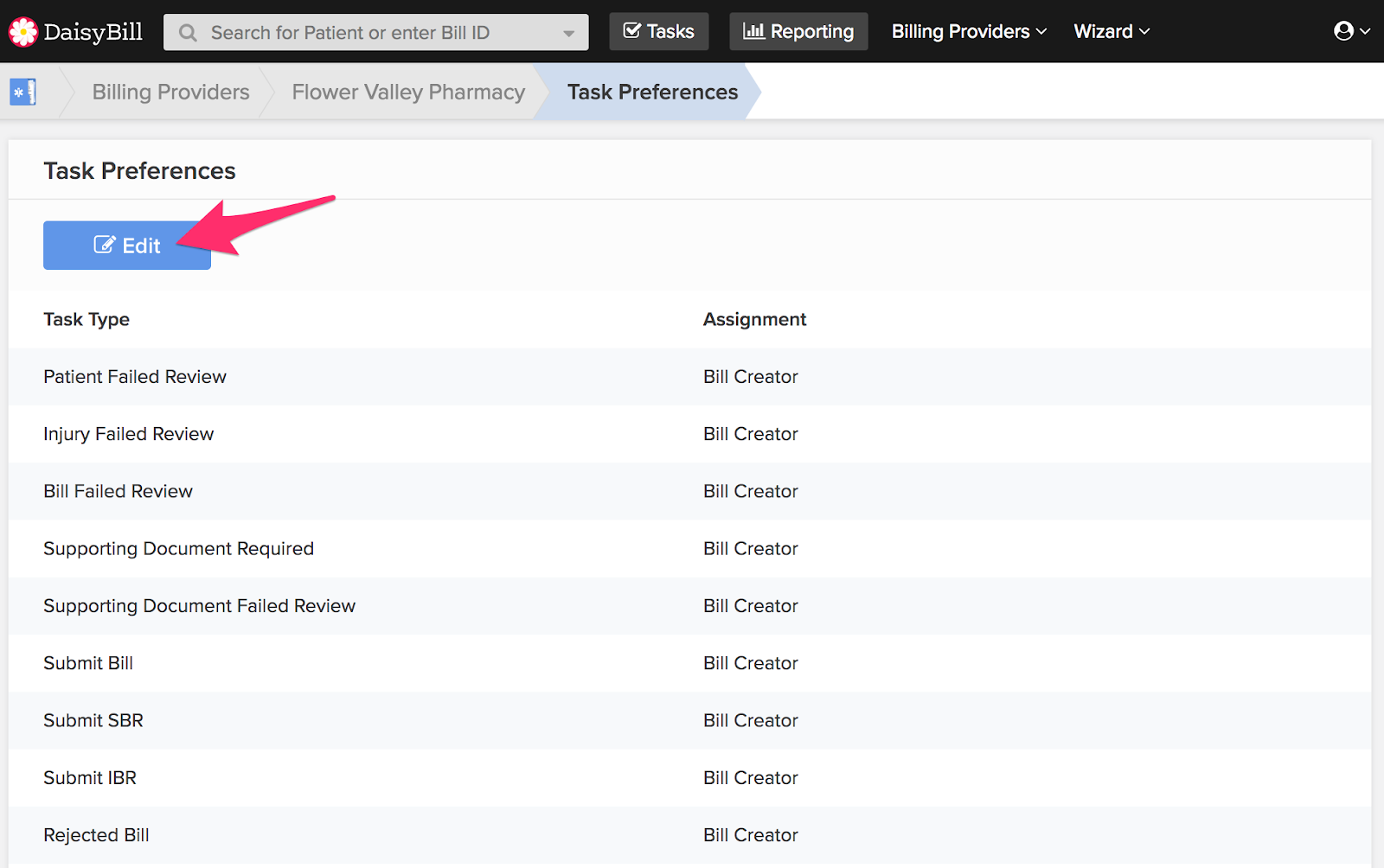Click Bill Creator in Supporting Document Required row
The width and height of the screenshot is (1384, 868).
coord(751,549)
